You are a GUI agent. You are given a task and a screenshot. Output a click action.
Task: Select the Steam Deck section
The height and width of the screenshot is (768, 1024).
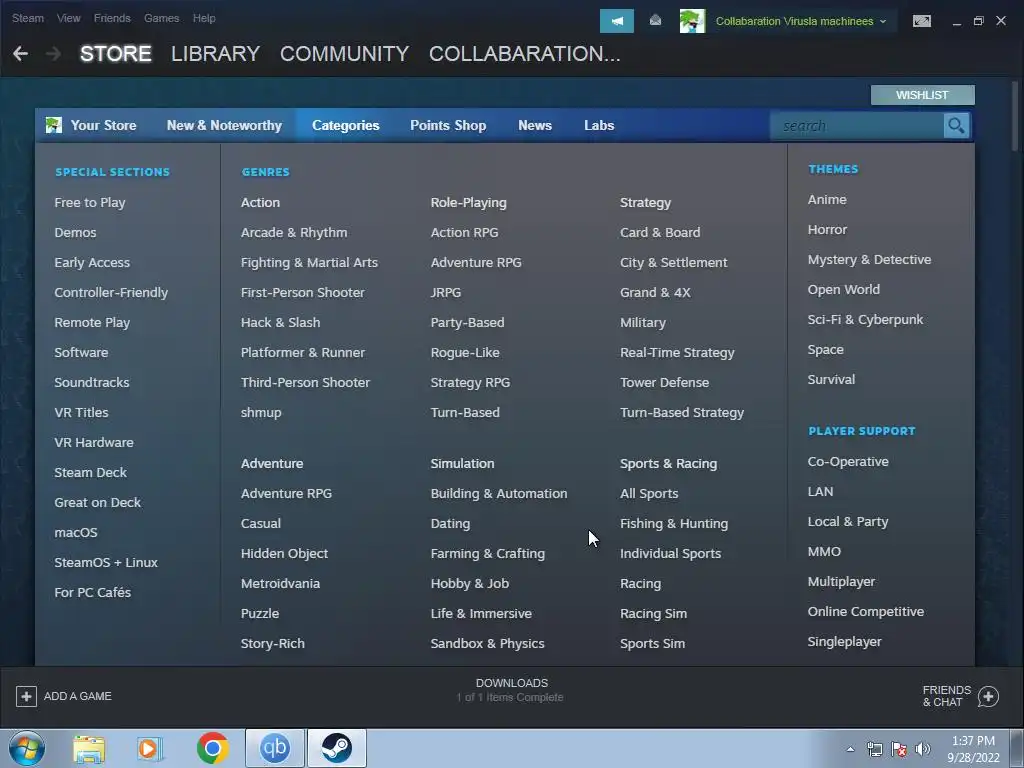point(90,472)
